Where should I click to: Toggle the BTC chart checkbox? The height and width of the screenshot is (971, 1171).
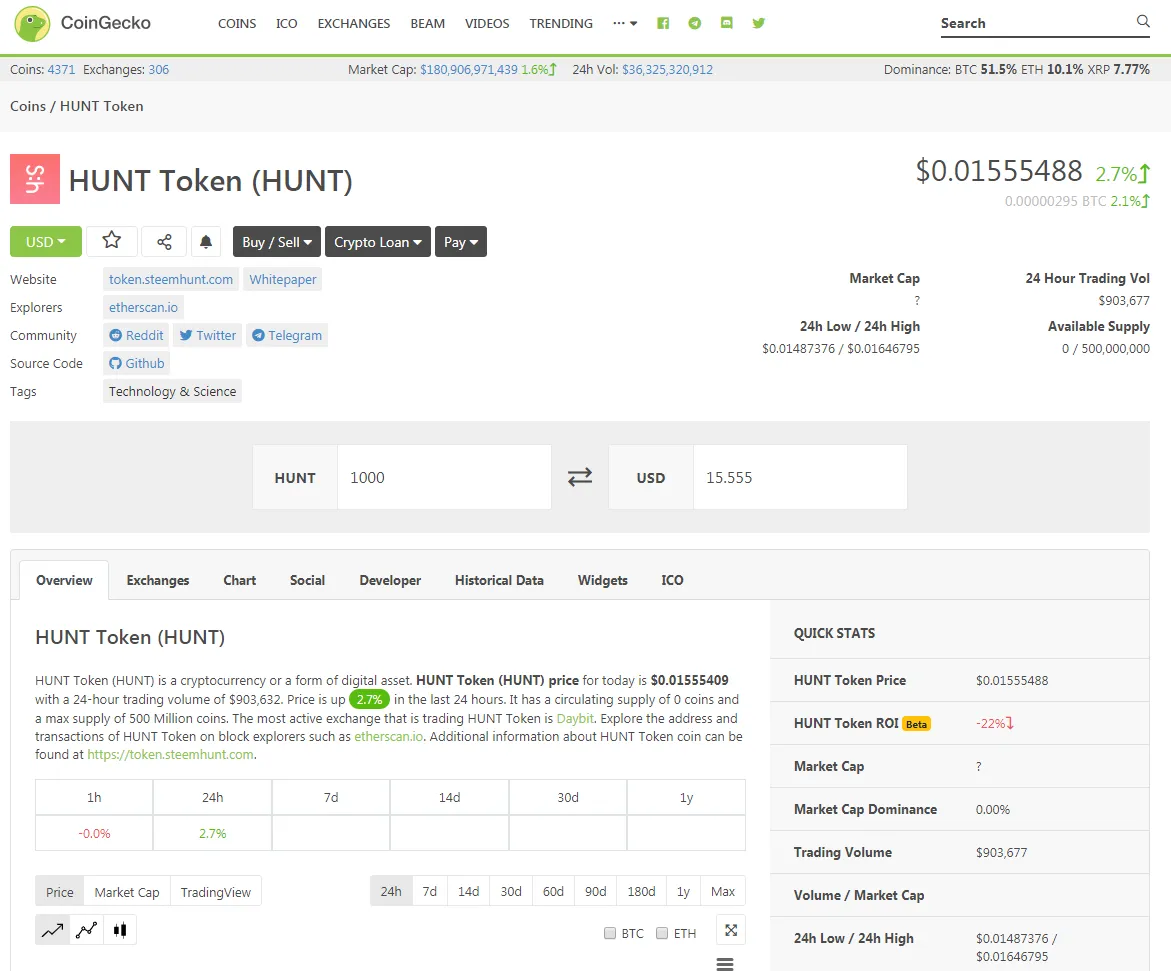[609, 933]
